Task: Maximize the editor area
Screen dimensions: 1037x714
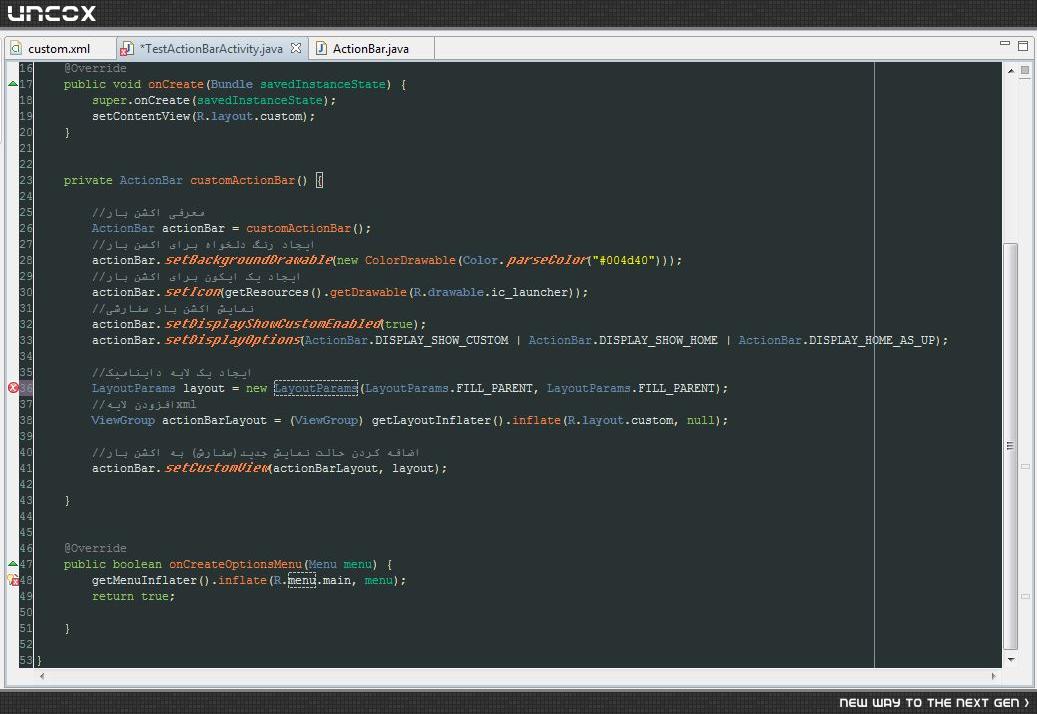Action: pyautogui.click(x=1022, y=46)
